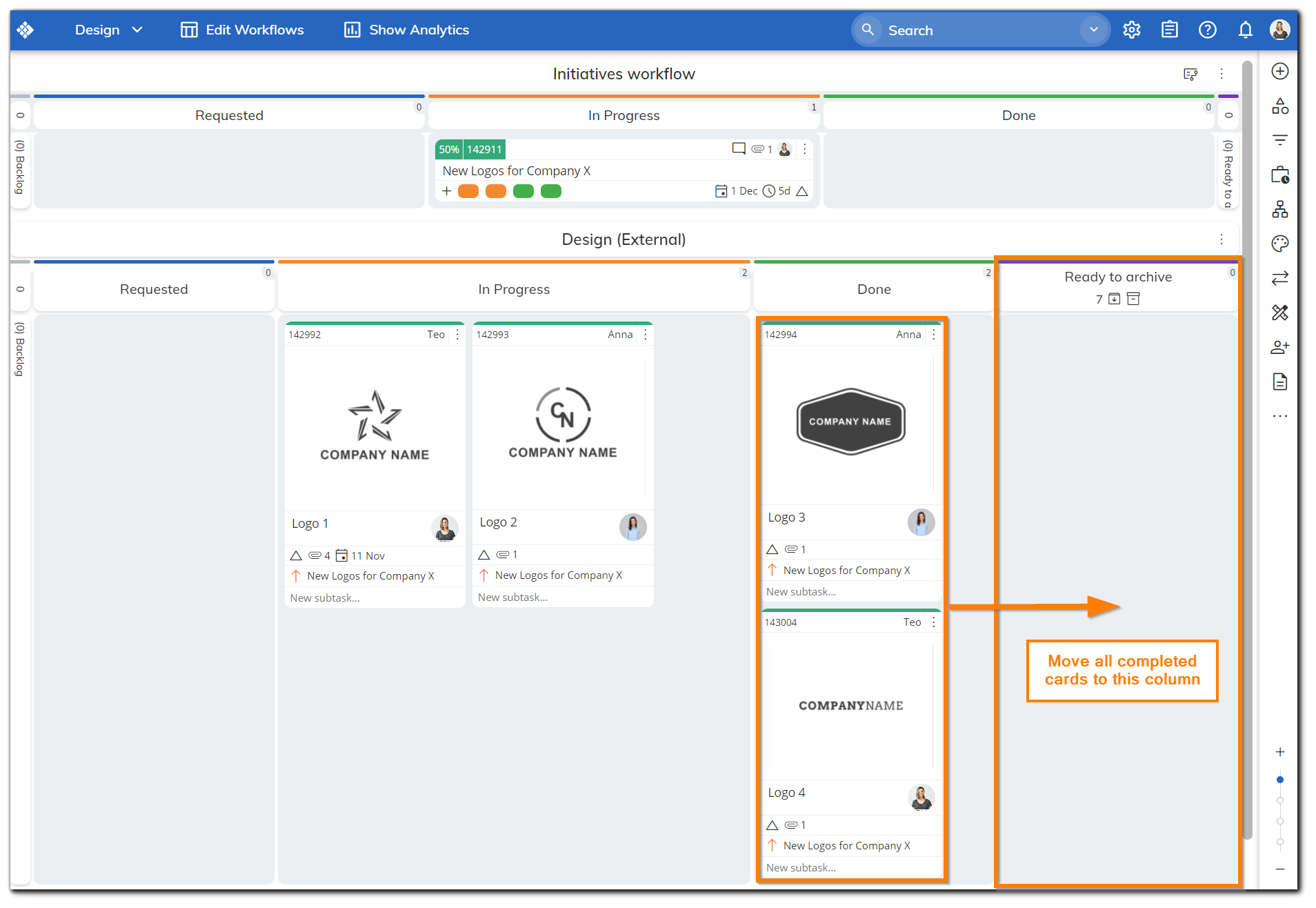Click the hierarchy breakdown icon in sidebar
The width and height of the screenshot is (1316, 908).
point(1280,209)
